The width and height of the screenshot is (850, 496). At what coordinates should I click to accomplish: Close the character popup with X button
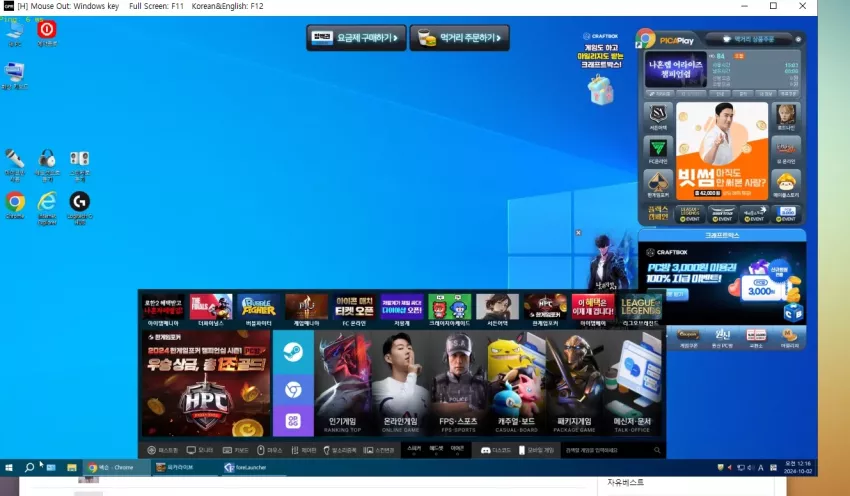(x=578, y=233)
